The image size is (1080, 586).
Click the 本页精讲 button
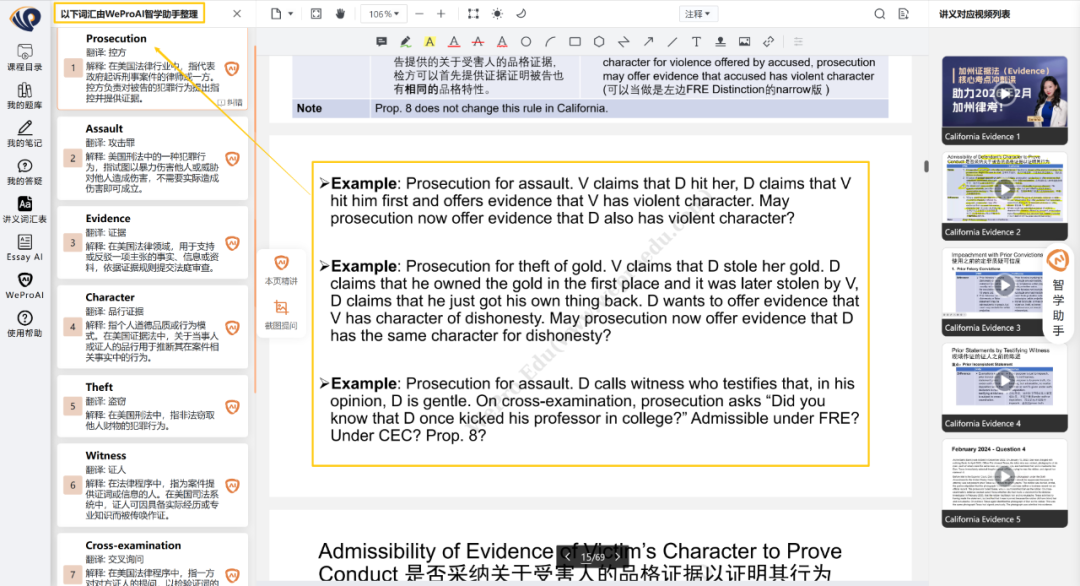(281, 269)
